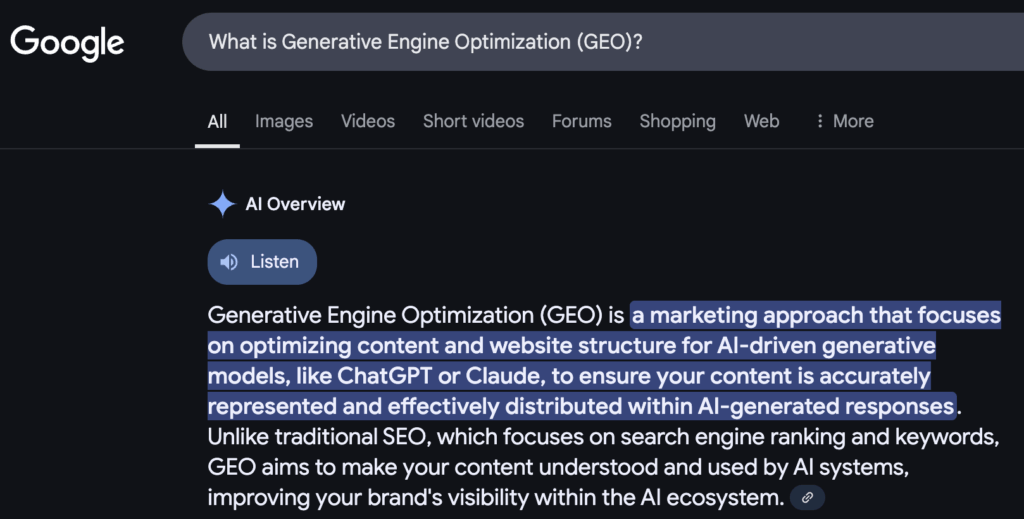Open the Videos tab

click(368, 121)
